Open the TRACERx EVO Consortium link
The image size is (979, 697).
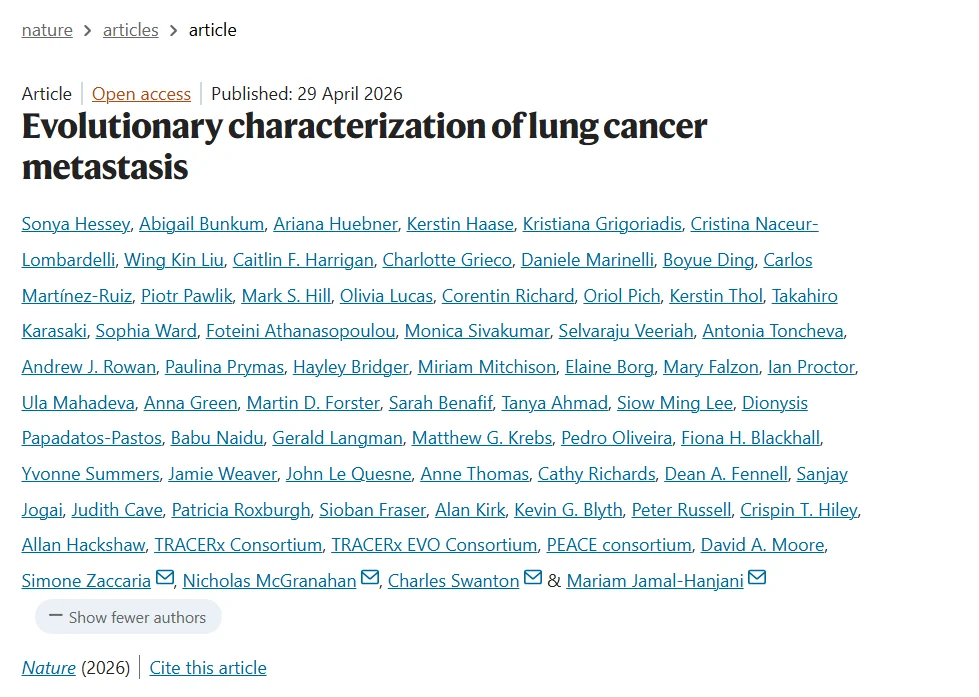click(434, 545)
